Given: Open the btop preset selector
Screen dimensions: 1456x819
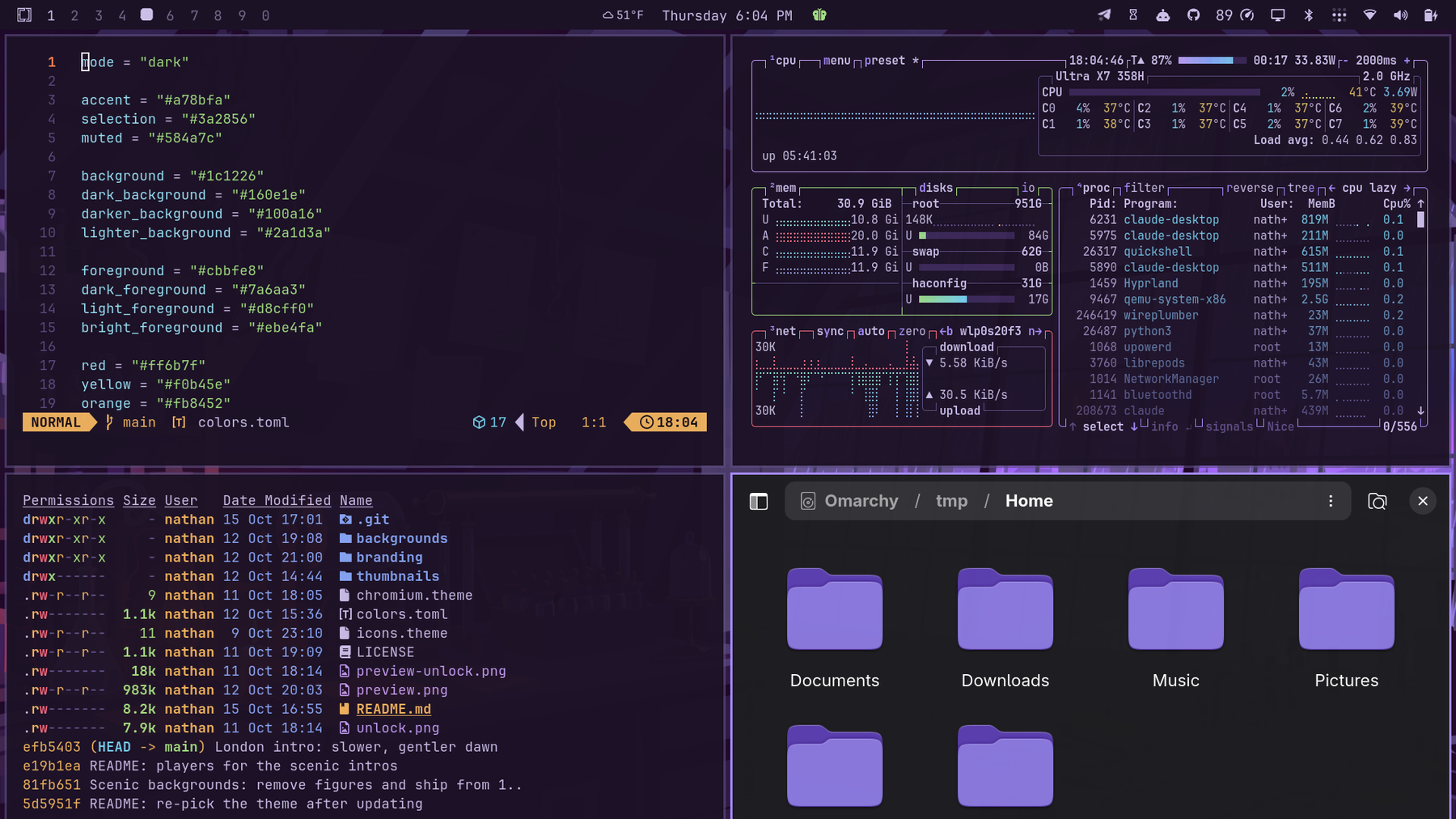Looking at the screenshot, I should (891, 61).
